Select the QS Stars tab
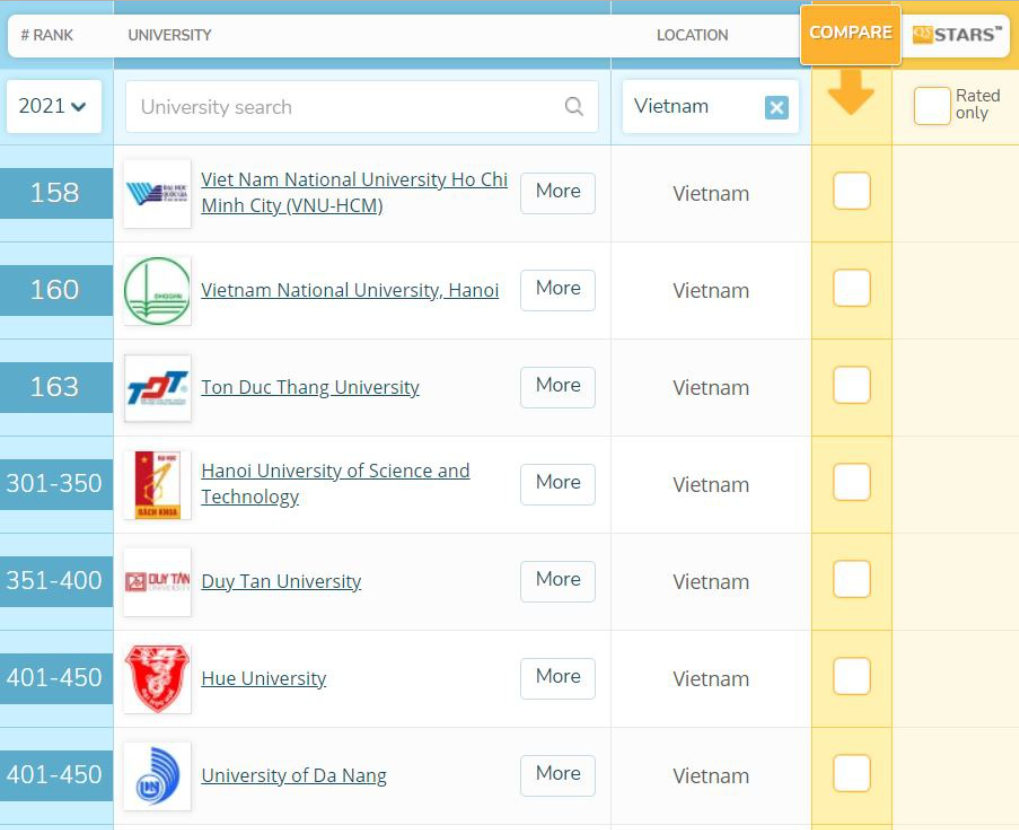The width and height of the screenshot is (1019, 830). coord(956,35)
